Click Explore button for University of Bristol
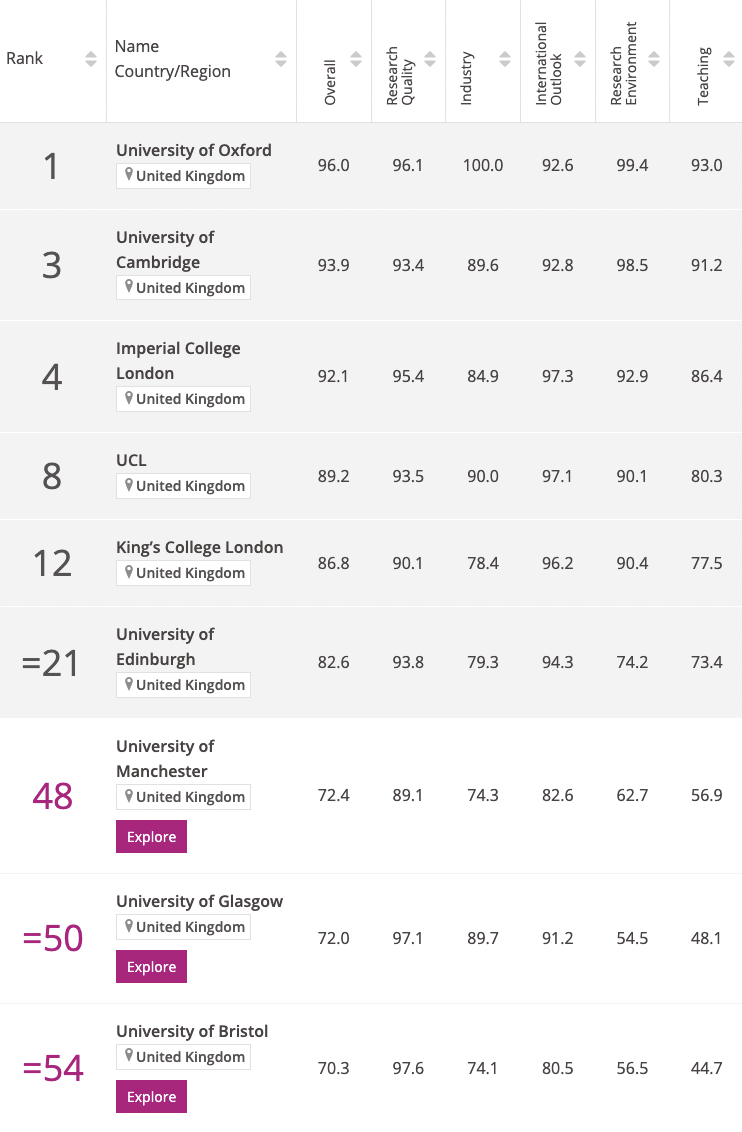 152,1097
